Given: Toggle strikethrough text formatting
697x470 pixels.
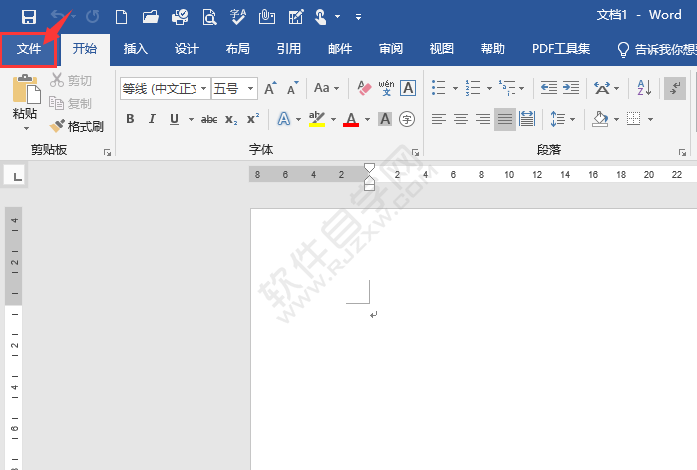Looking at the screenshot, I should point(209,119).
